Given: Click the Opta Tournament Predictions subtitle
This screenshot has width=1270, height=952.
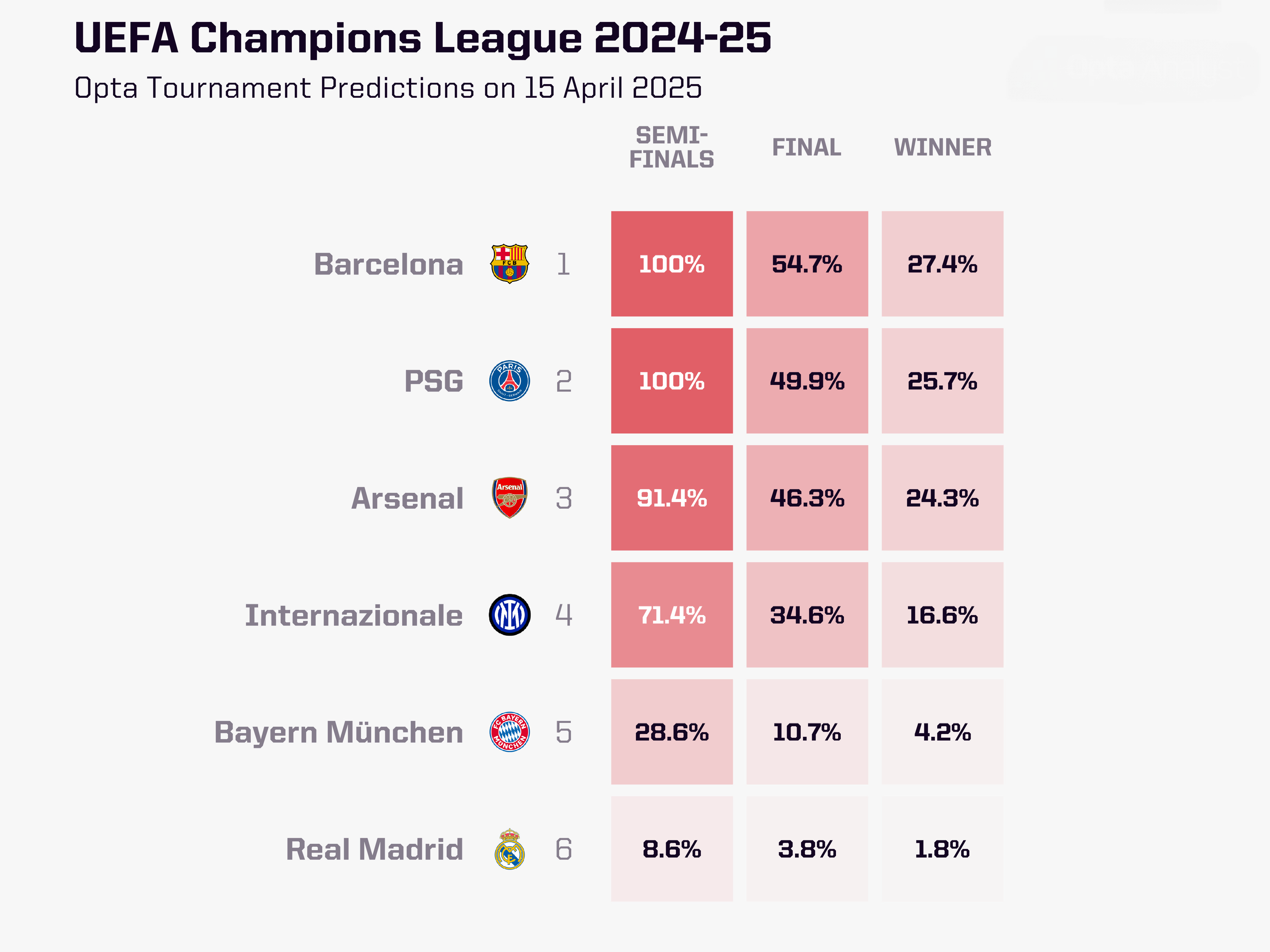Looking at the screenshot, I should [x=388, y=88].
